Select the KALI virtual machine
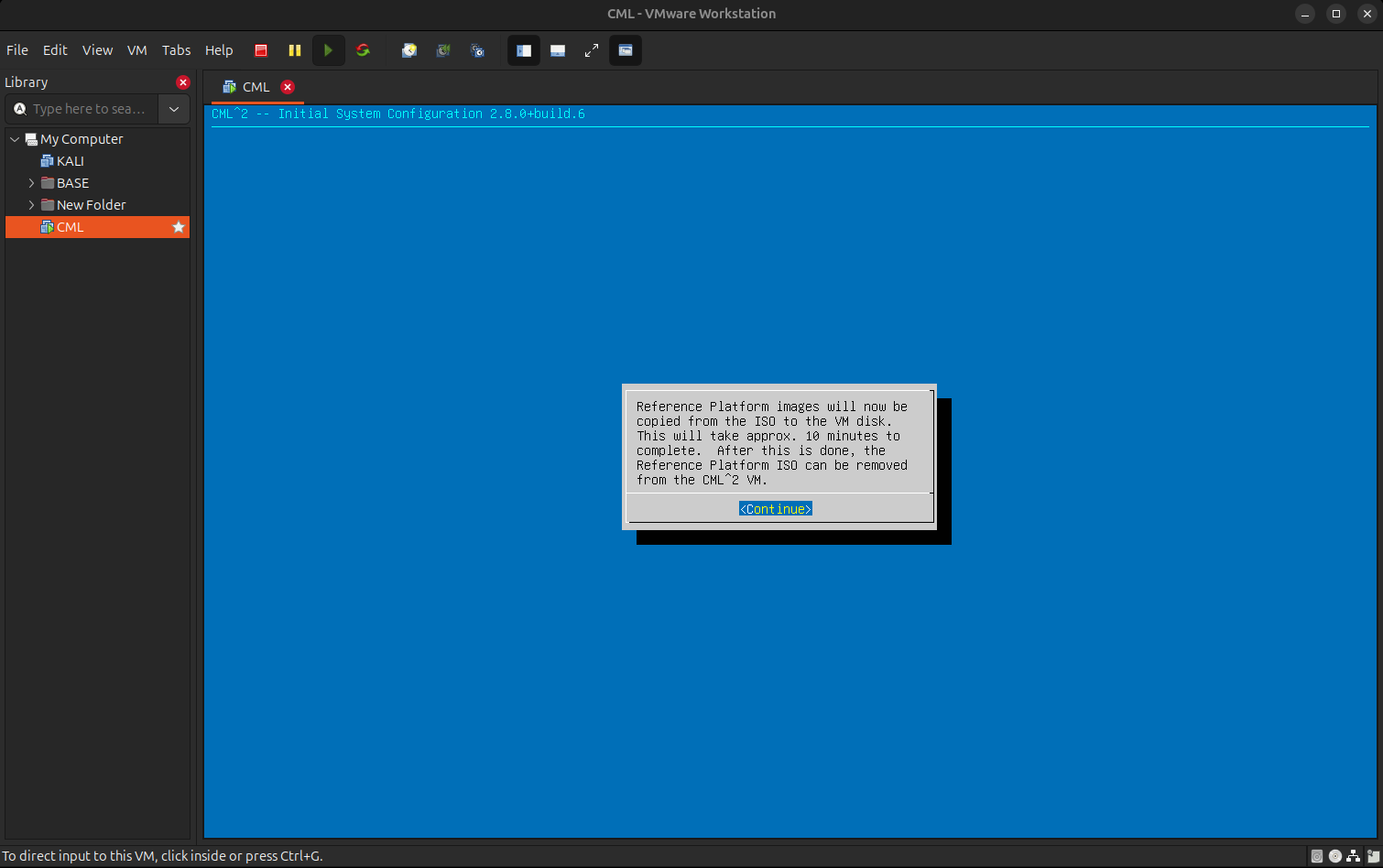 pos(70,161)
